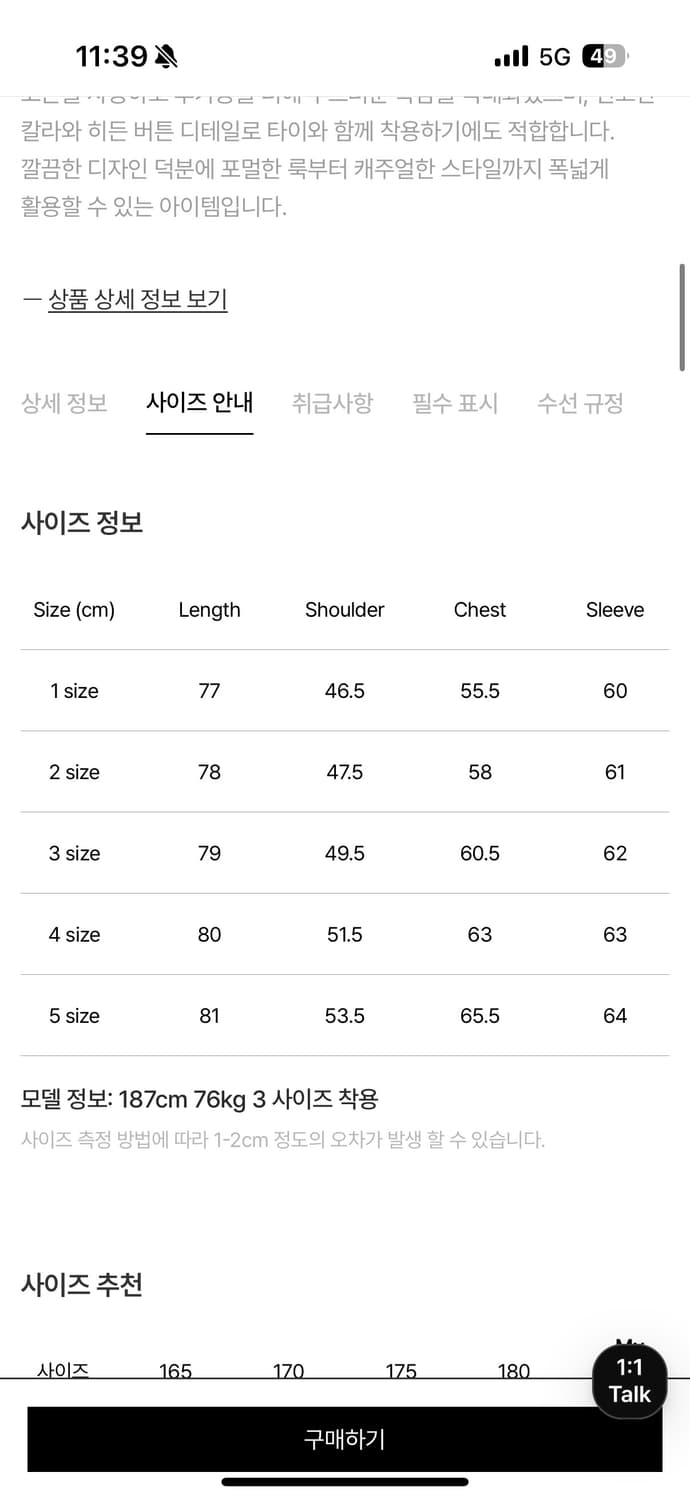This screenshot has height=1500, width=690.
Task: Tap the silent mode bell icon
Action: [167, 57]
